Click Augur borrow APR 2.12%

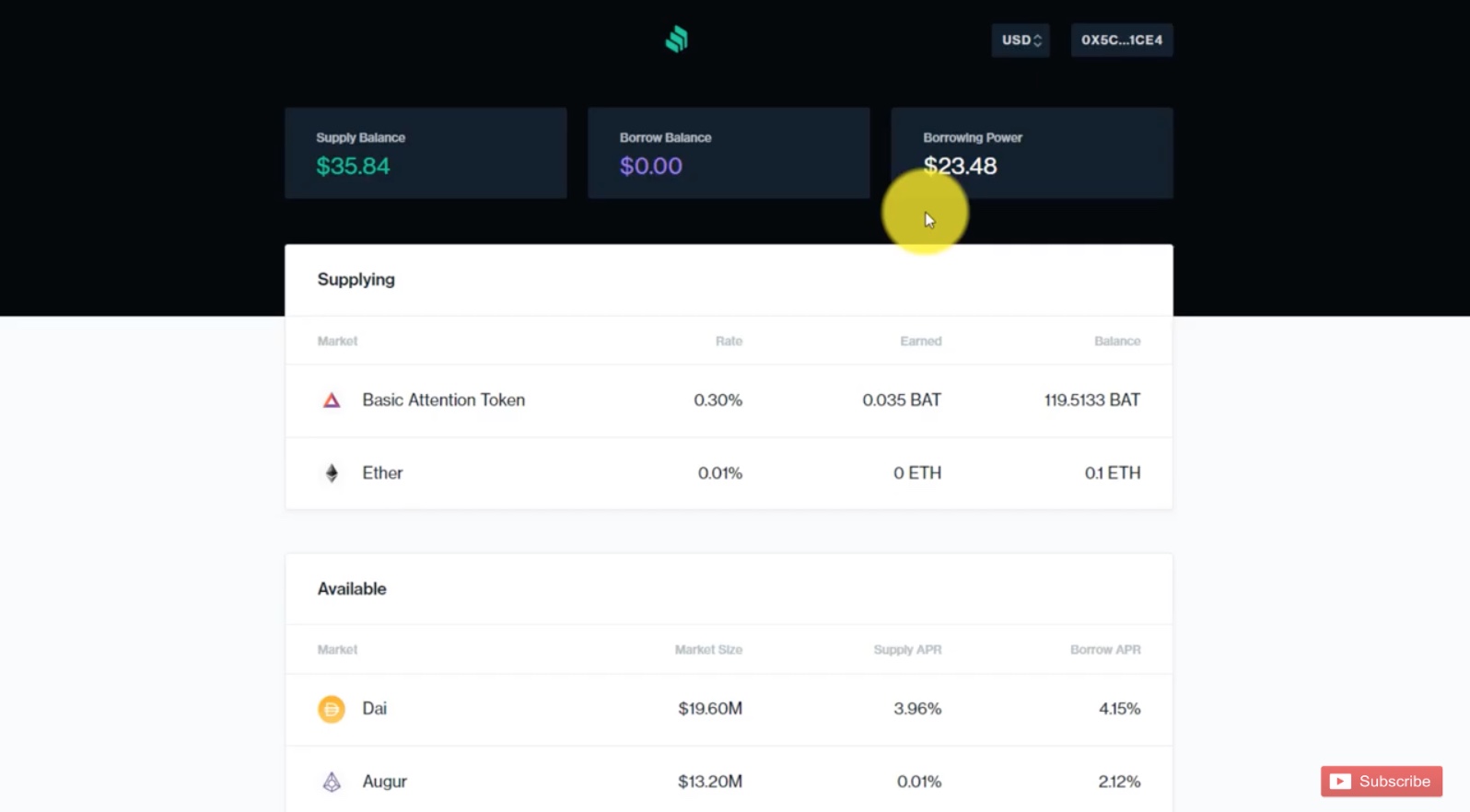coord(1119,782)
